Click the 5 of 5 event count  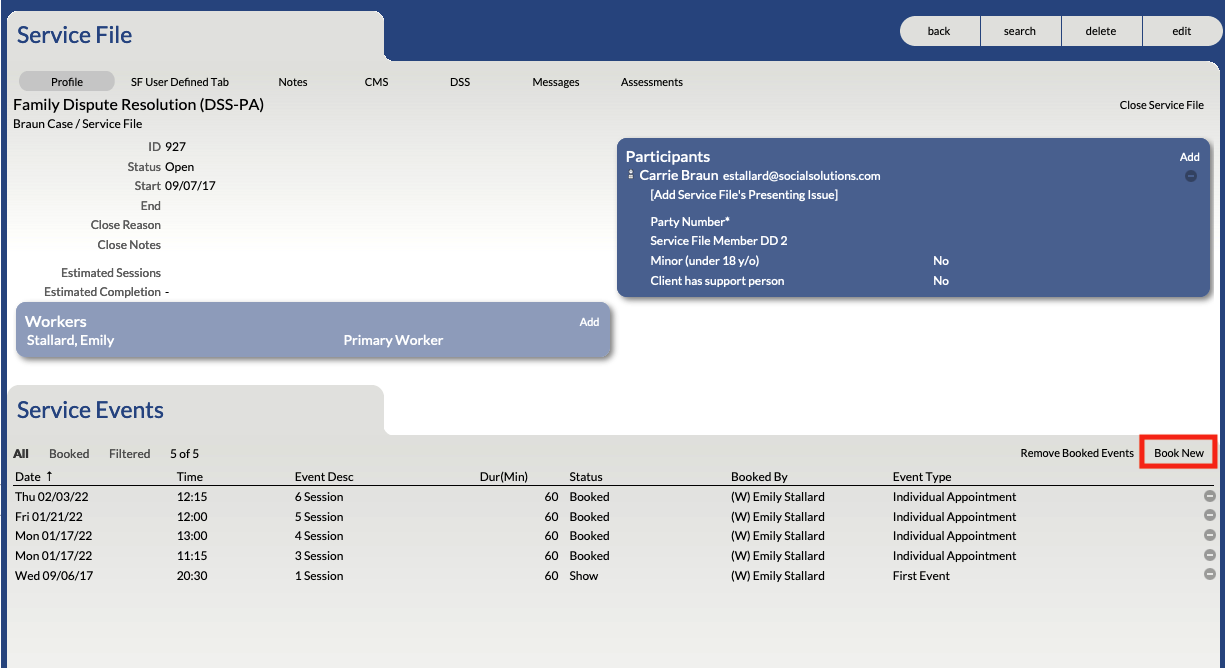tap(184, 453)
